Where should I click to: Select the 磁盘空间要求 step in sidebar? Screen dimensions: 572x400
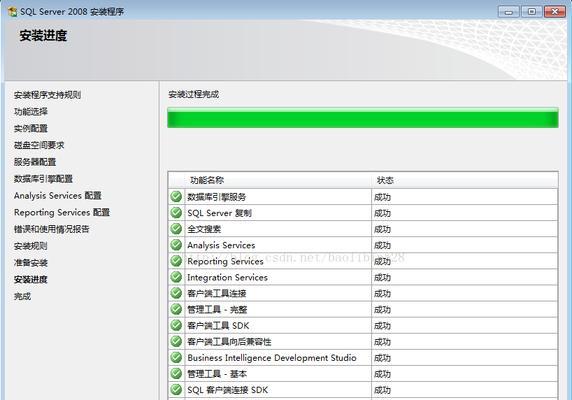[39, 145]
